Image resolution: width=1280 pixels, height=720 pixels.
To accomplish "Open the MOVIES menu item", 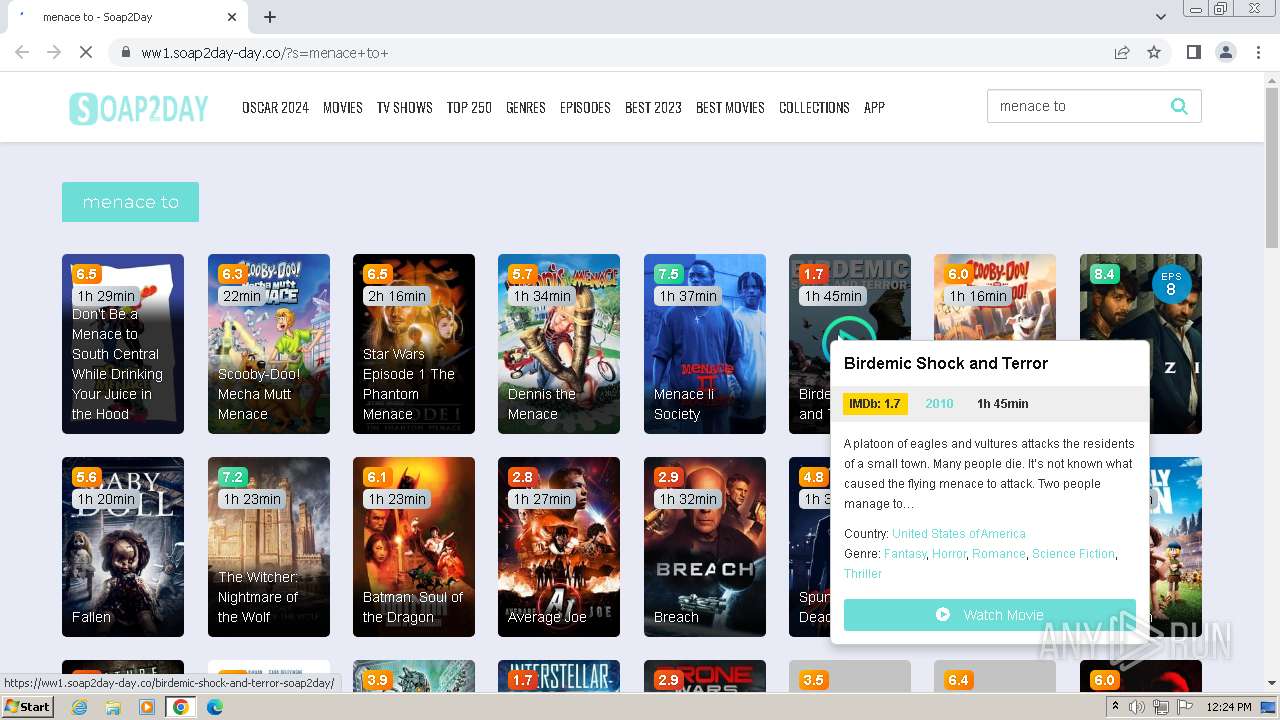I will tap(342, 107).
